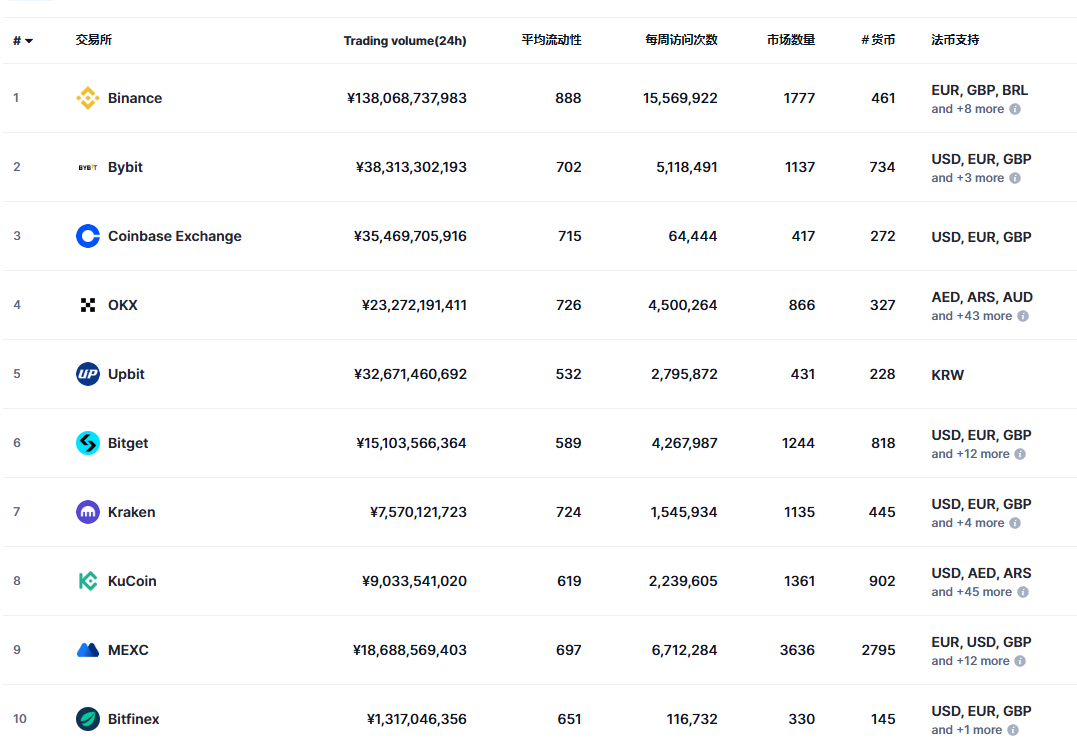The width and height of the screenshot is (1077, 746).
Task: Show Bybit fiat support info icon
Action: [1014, 178]
